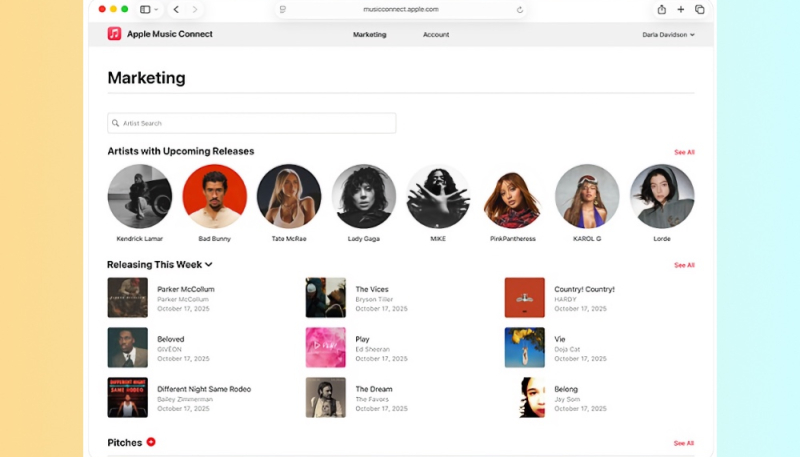Click the "The Favors" artist name
Image resolution: width=800 pixels, height=457 pixels.
pyautogui.click(x=372, y=399)
